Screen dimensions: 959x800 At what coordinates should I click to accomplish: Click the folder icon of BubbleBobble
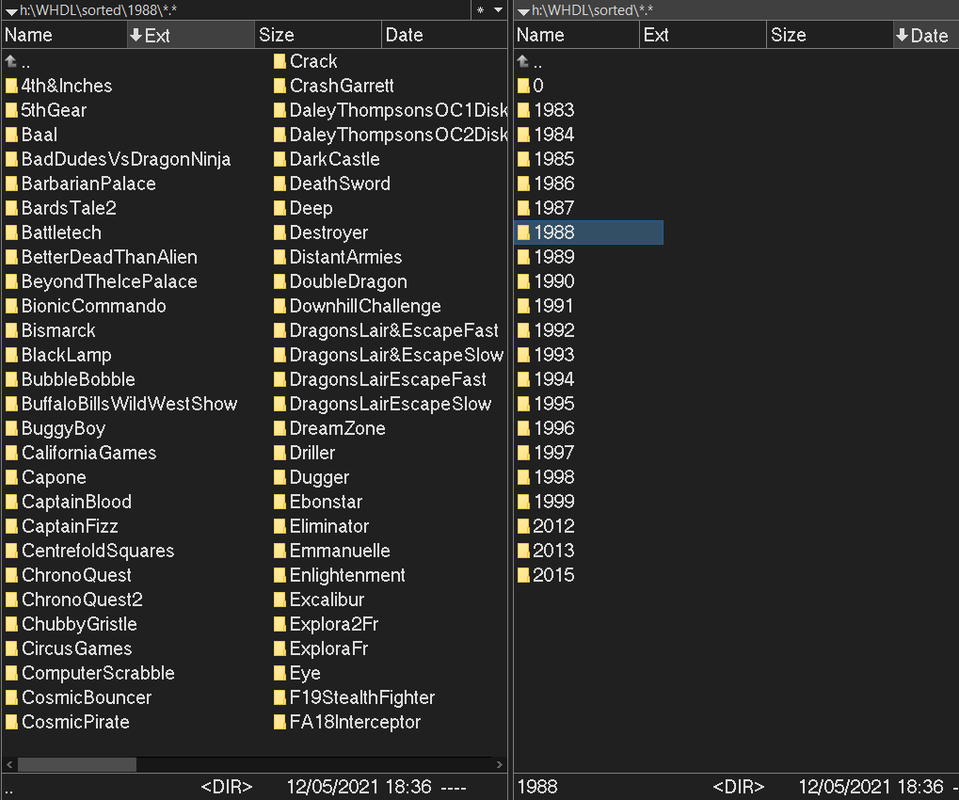point(12,379)
